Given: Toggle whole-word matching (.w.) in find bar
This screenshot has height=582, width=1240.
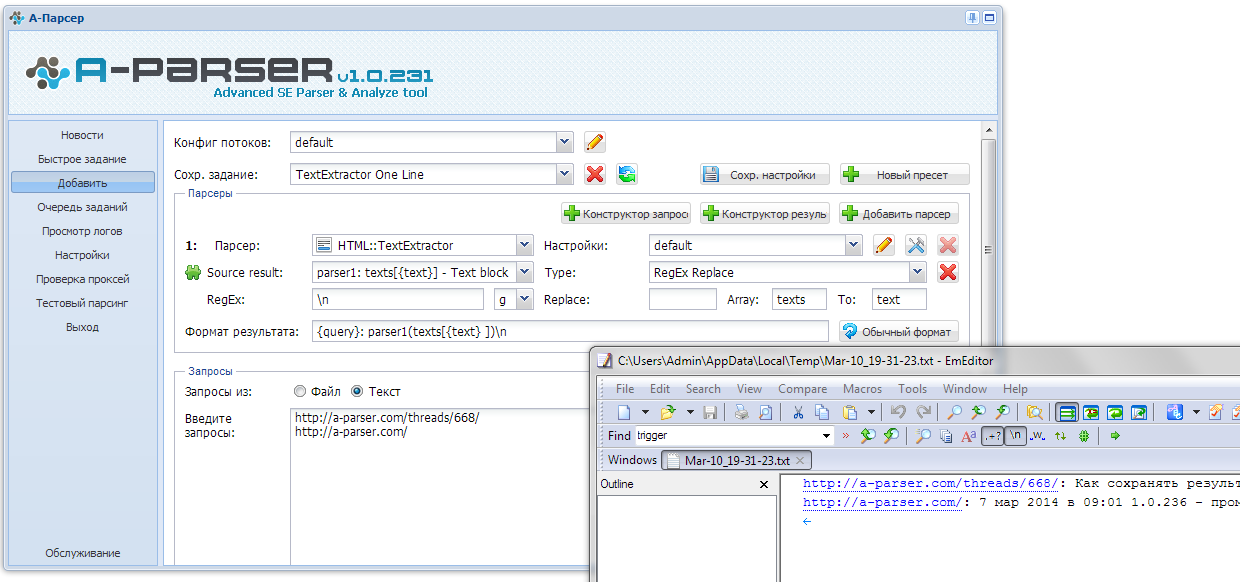Looking at the screenshot, I should [1038, 436].
